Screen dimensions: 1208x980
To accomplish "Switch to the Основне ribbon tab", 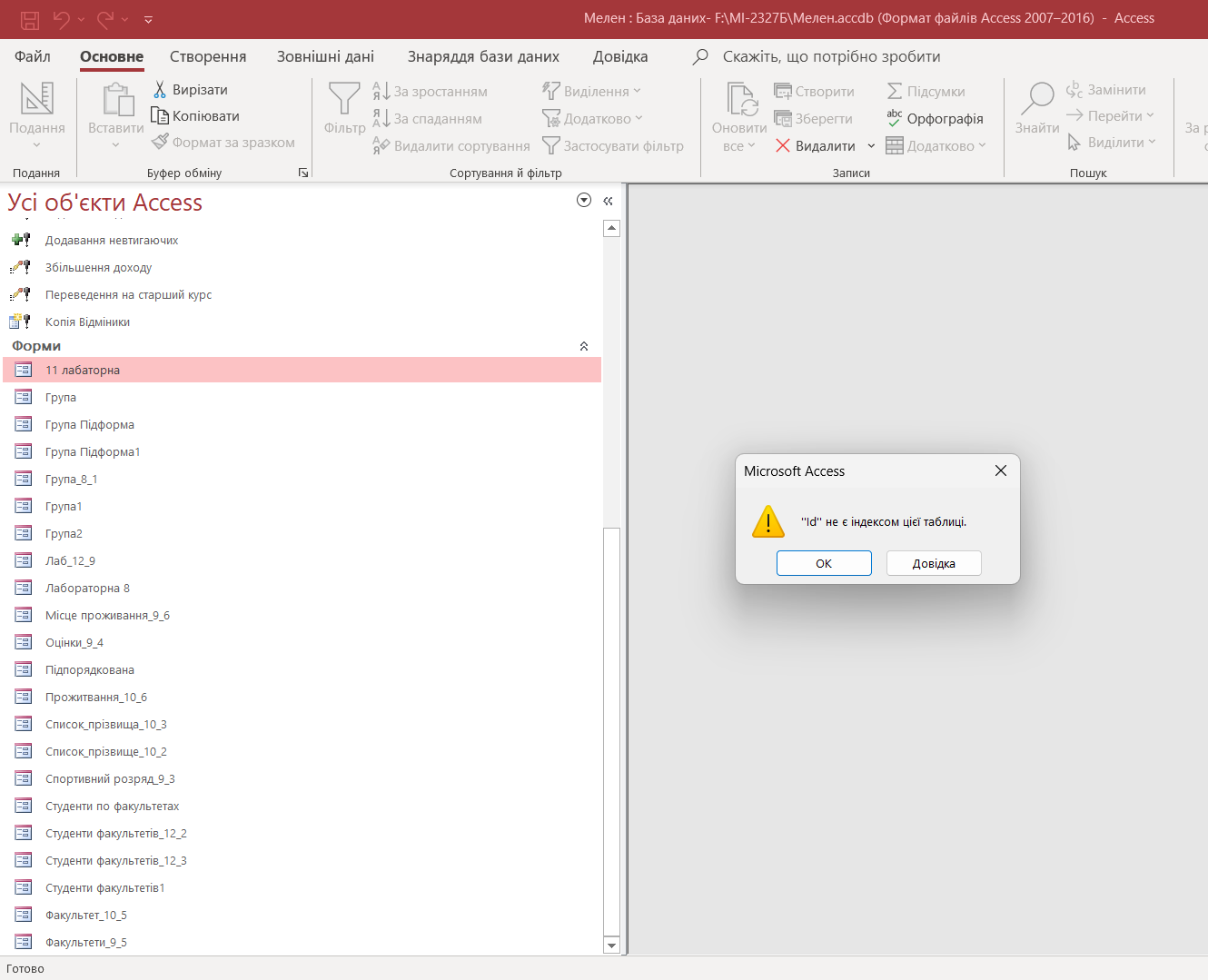I will tap(112, 56).
